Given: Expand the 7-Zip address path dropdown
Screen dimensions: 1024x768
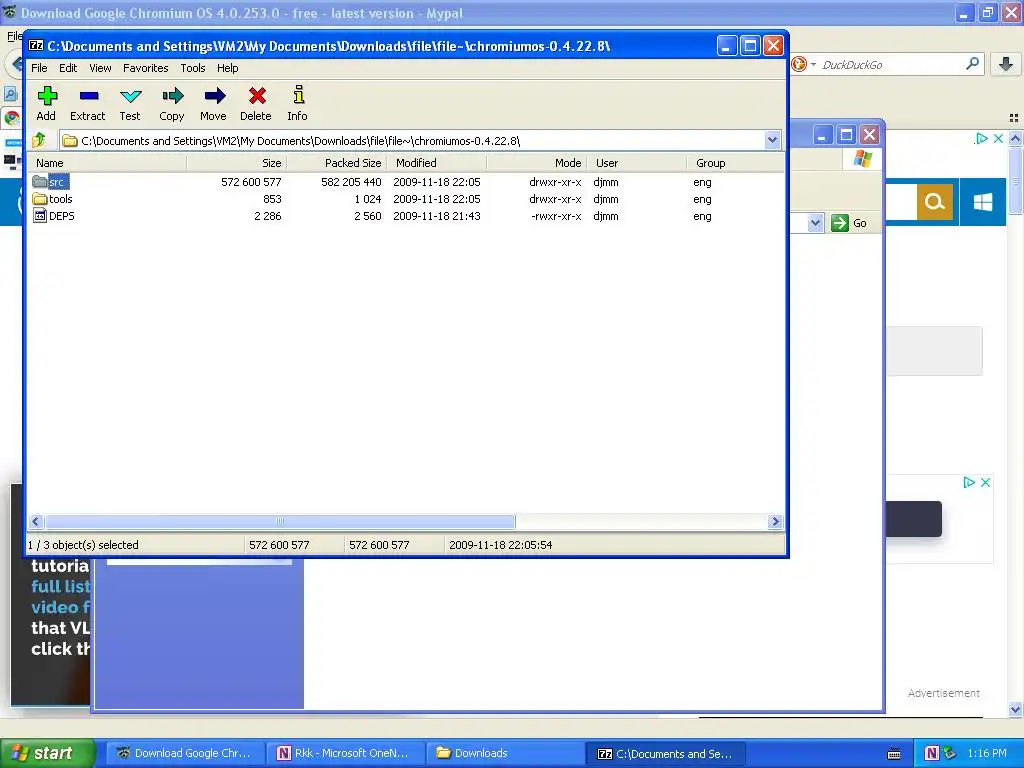Looking at the screenshot, I should (x=772, y=140).
